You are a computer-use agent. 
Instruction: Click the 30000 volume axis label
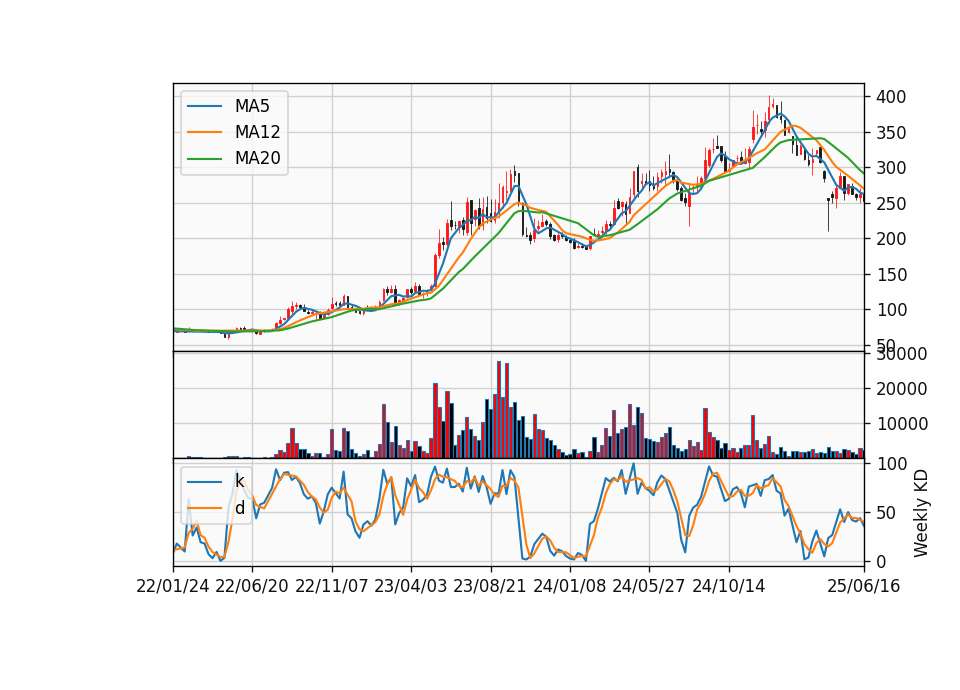(x=901, y=354)
